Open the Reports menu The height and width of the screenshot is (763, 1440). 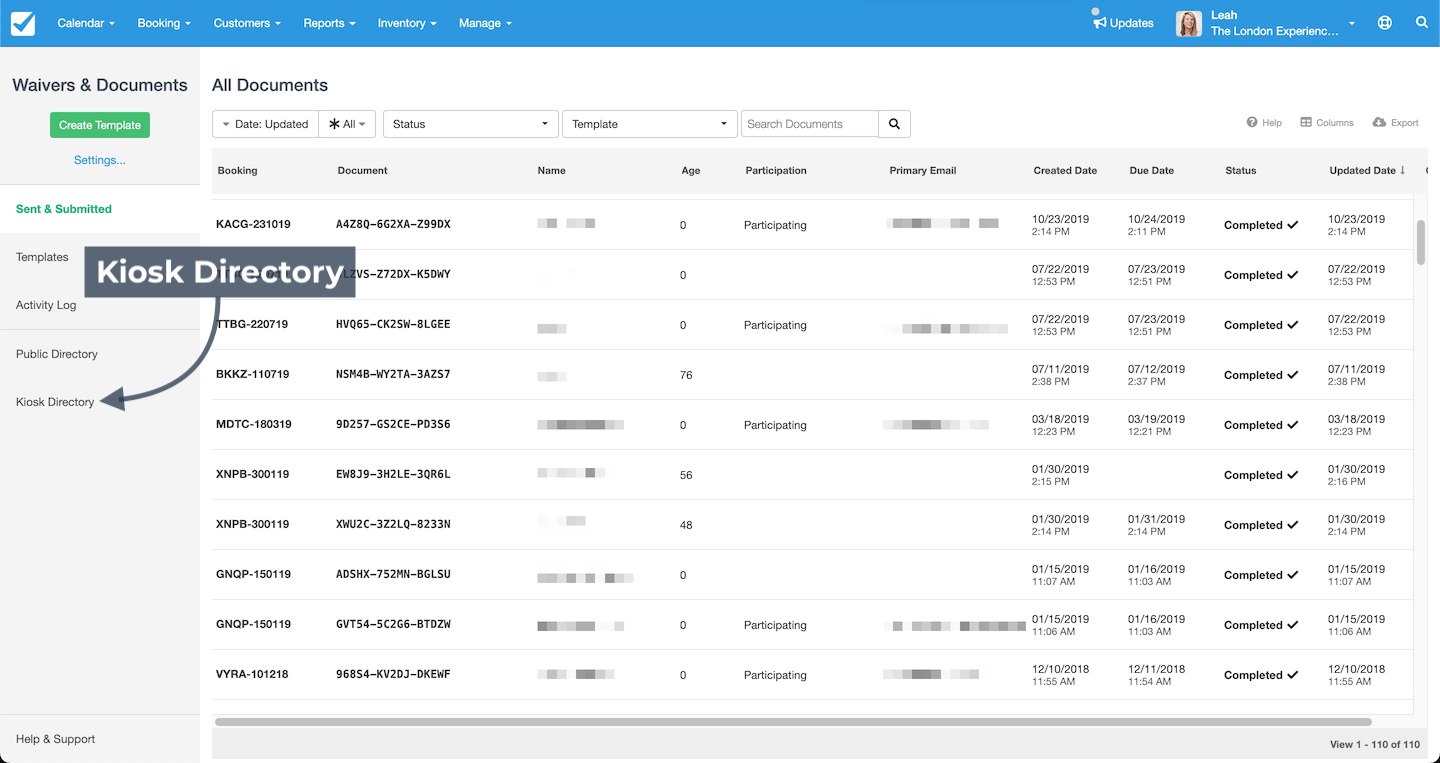[329, 23]
